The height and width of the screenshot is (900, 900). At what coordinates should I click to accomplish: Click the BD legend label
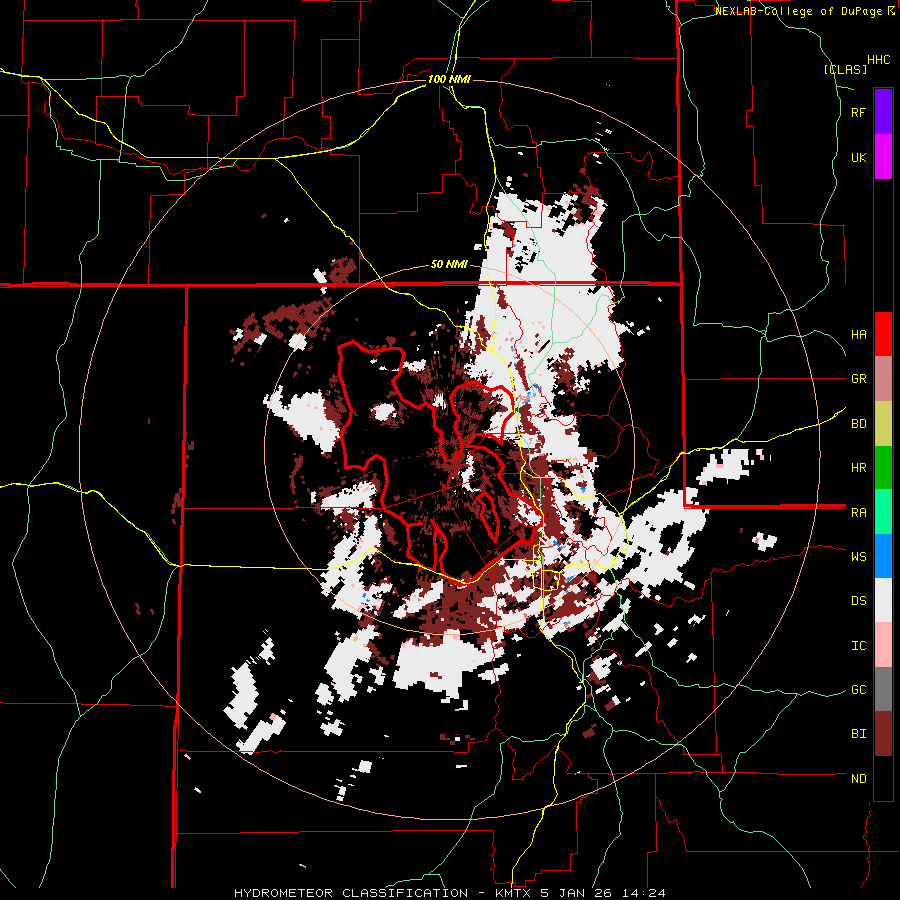coord(858,424)
